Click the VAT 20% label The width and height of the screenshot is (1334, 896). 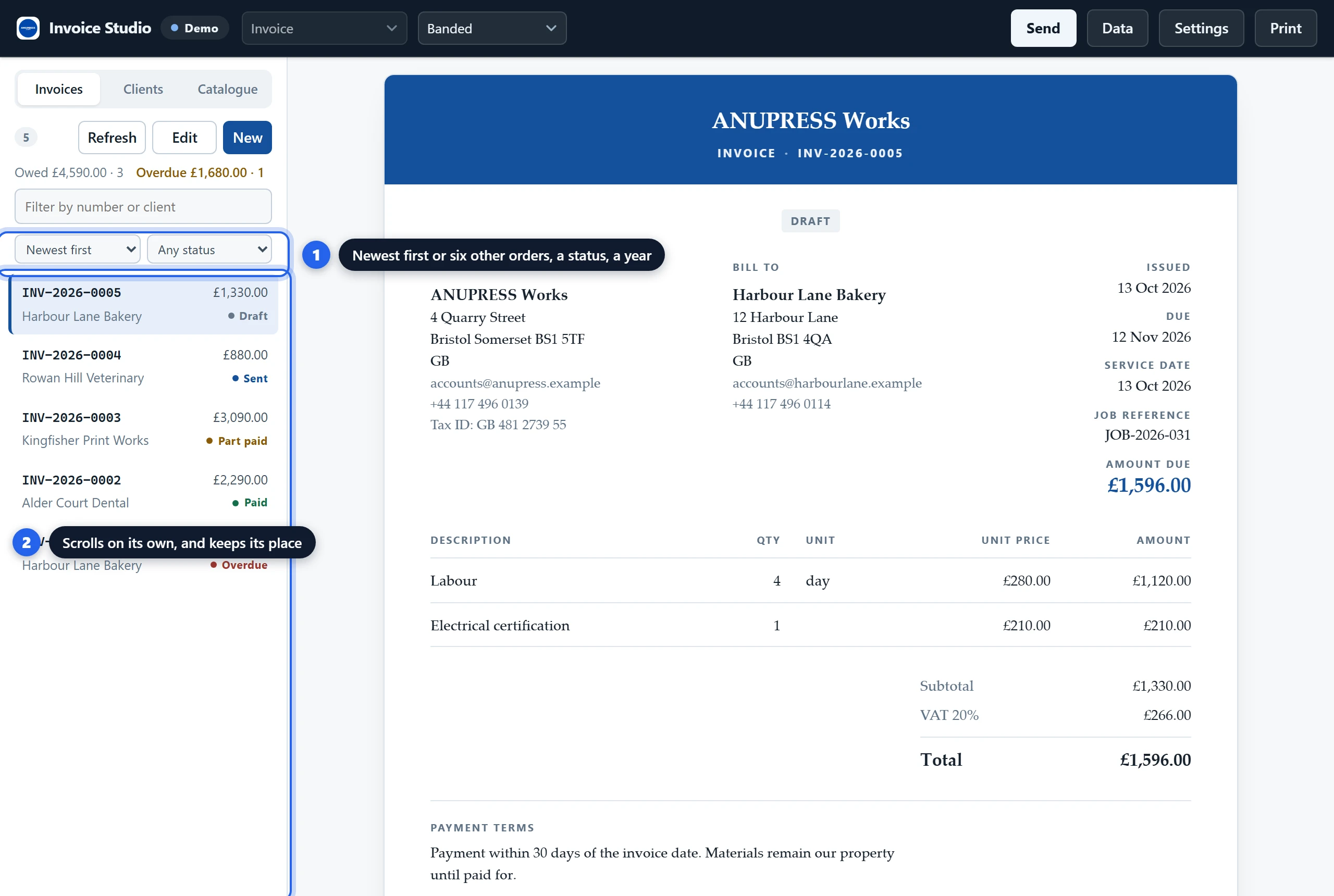949,715
